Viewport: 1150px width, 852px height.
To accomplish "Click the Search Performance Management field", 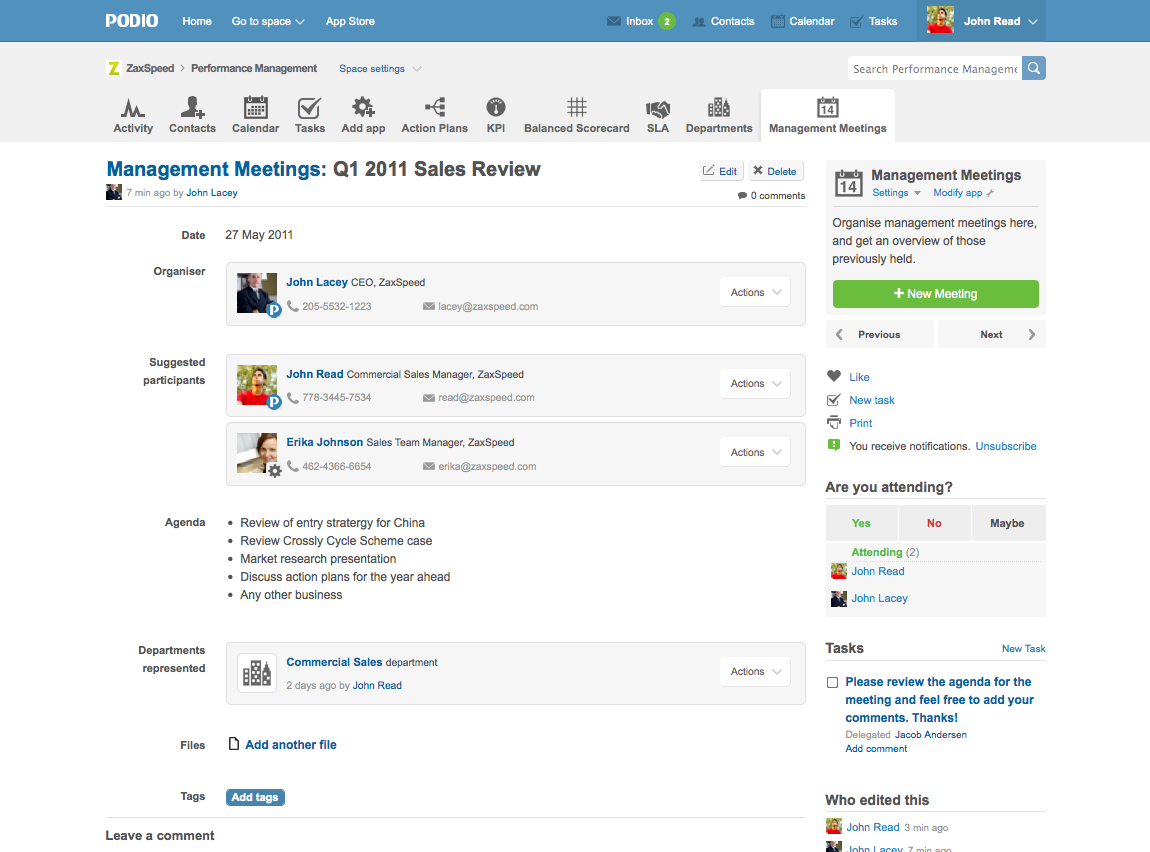I will click(x=934, y=69).
